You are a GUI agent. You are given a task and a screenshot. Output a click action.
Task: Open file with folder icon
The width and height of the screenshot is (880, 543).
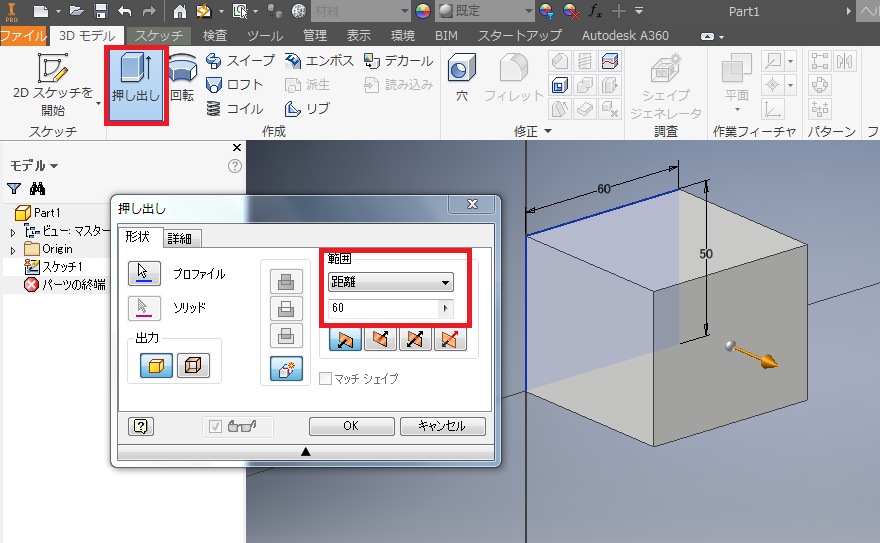click(76, 11)
